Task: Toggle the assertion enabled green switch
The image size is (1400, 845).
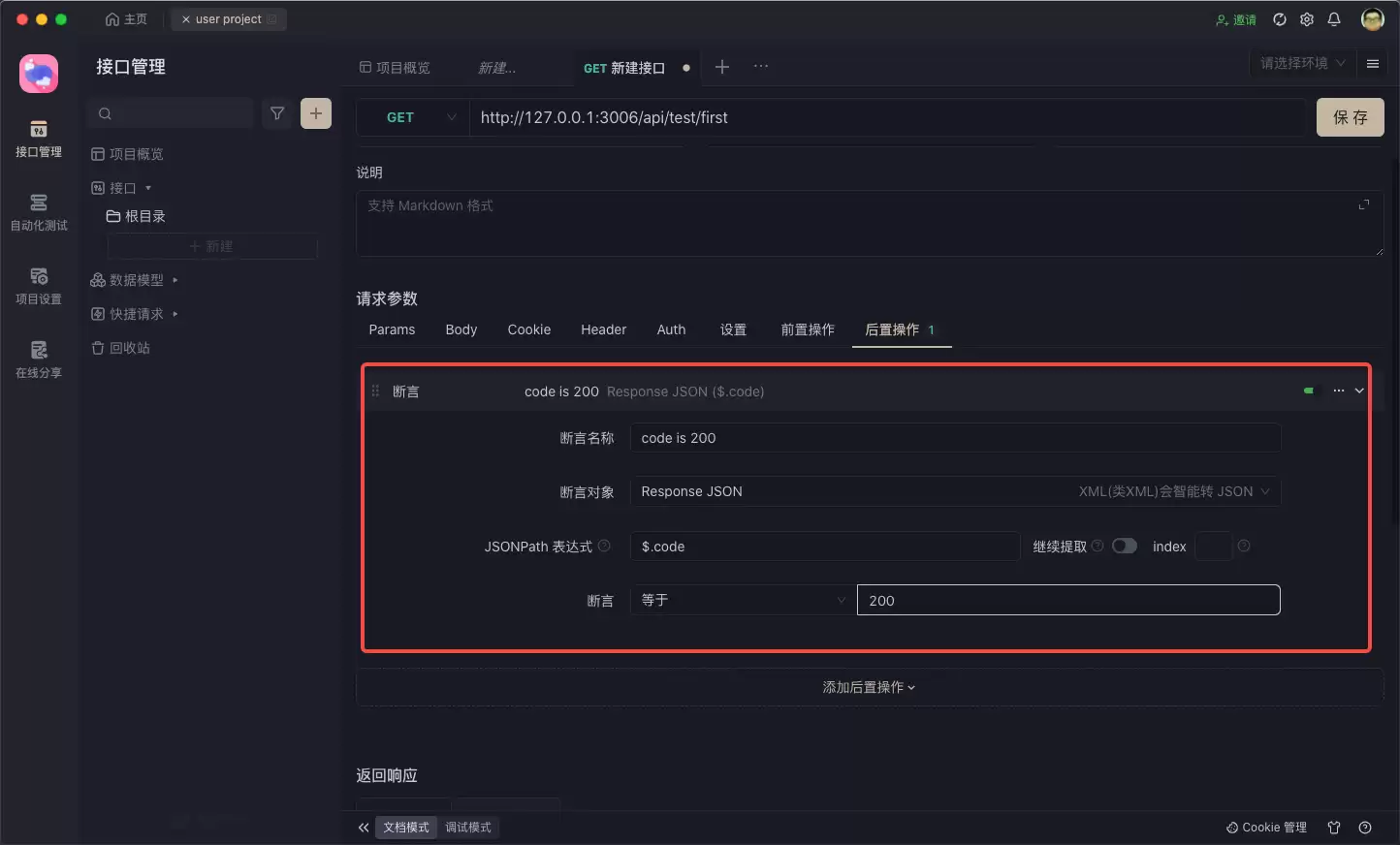Action: pyautogui.click(x=1310, y=391)
